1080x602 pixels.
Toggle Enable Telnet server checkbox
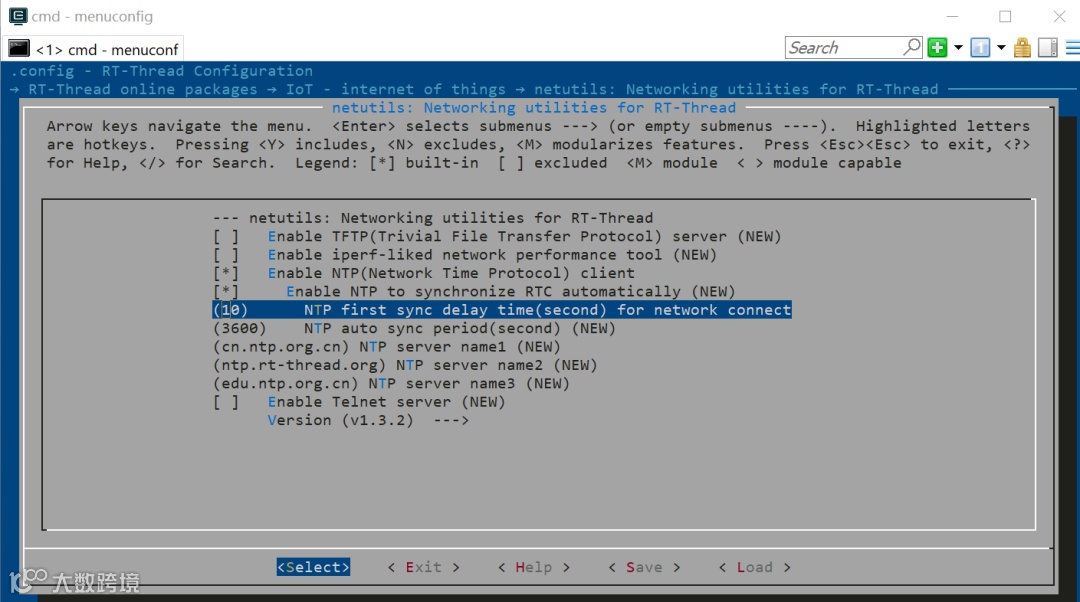[226, 402]
